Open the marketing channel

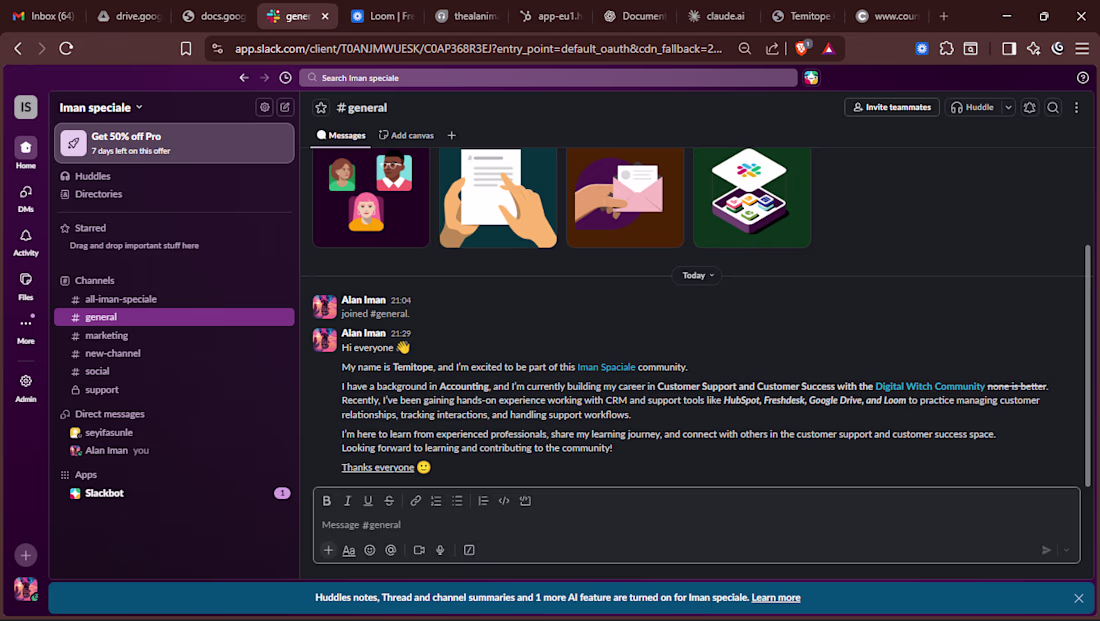(174, 335)
